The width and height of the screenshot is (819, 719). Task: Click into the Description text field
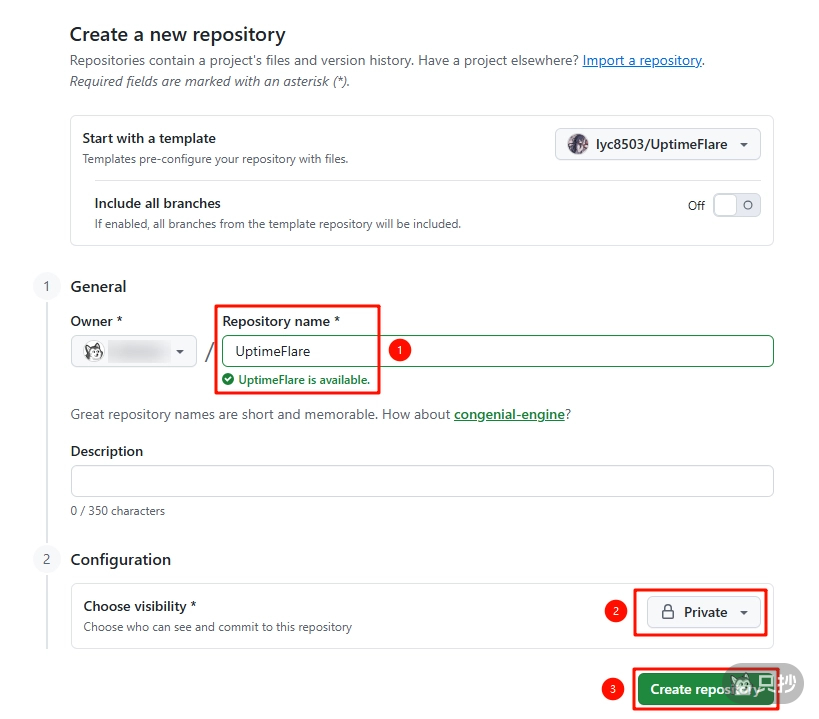[x=422, y=481]
